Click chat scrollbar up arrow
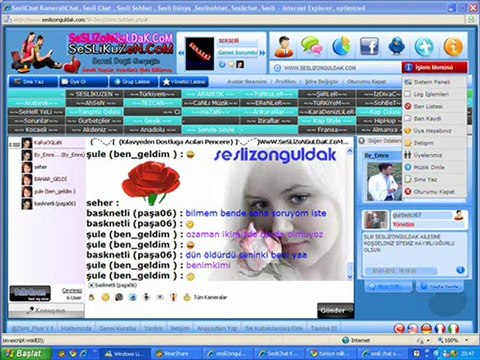 click(x=350, y=151)
